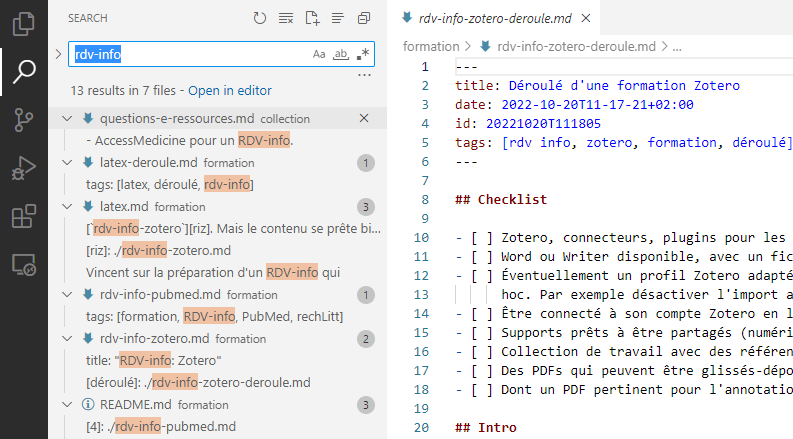793x439 pixels.
Task: Toggle Match Whole Word option
Action: pos(341,54)
